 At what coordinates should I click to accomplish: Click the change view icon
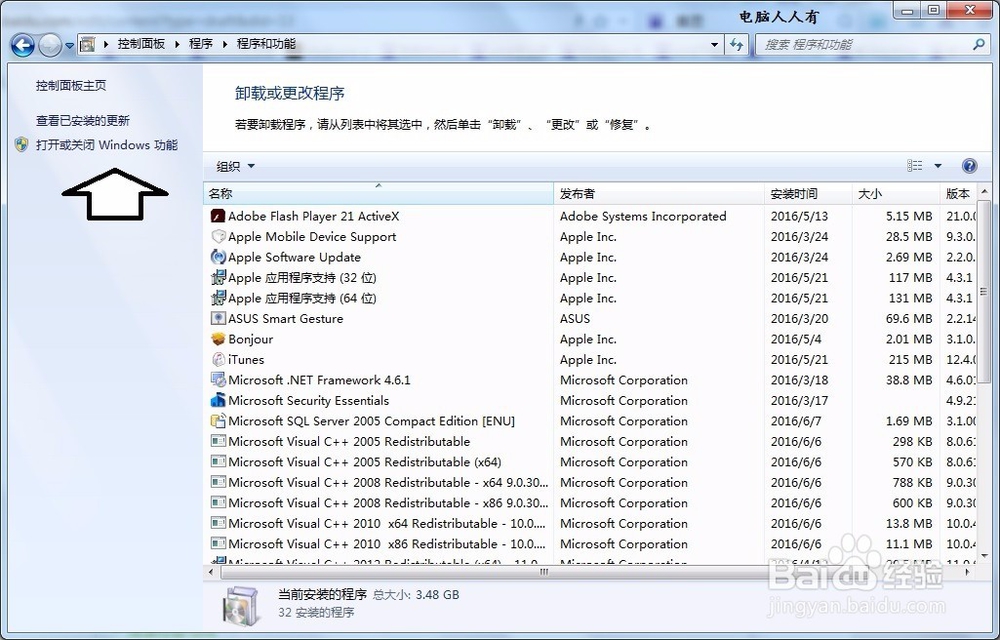coord(915,166)
